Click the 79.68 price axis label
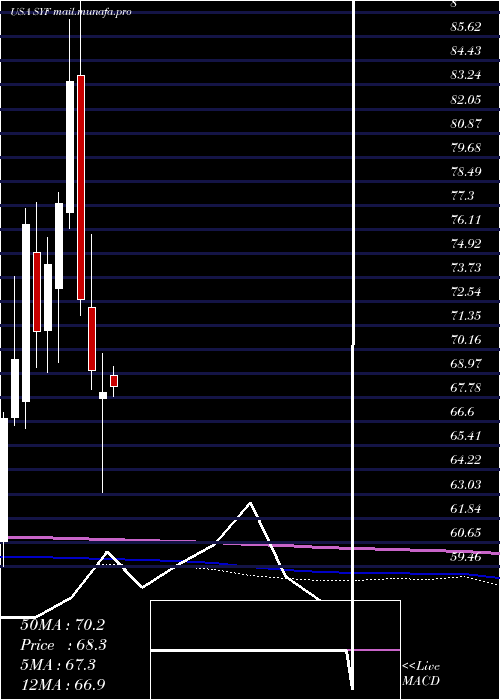This screenshot has height=700, width=500. click(466, 147)
